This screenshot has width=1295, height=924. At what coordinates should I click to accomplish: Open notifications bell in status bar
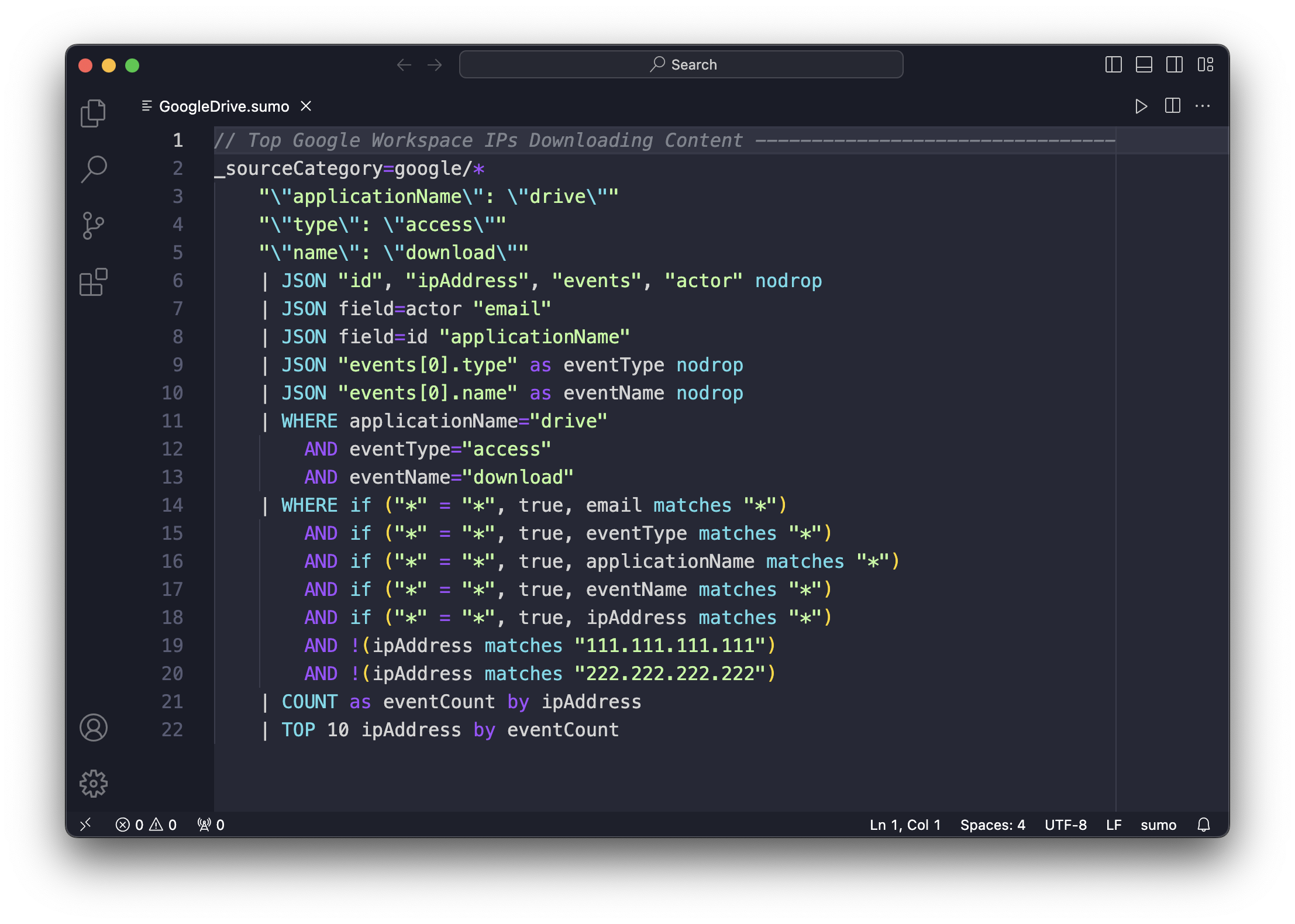(1203, 825)
